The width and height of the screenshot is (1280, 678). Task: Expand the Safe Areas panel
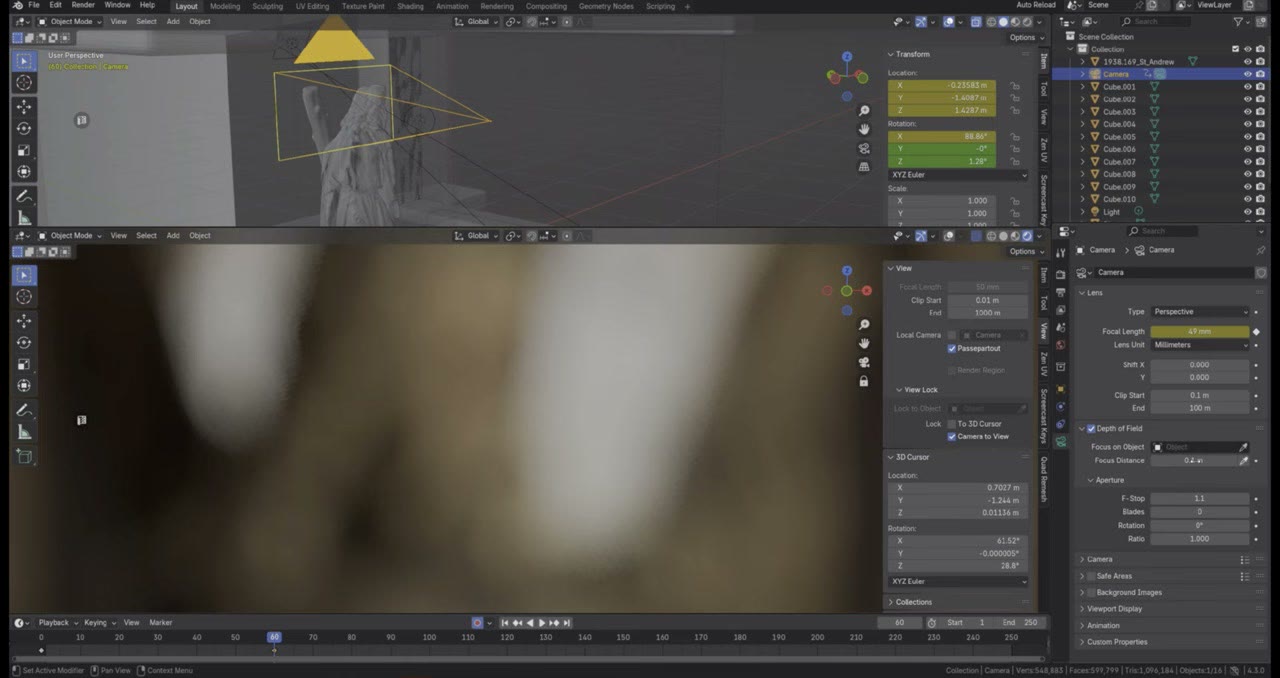pos(1113,576)
